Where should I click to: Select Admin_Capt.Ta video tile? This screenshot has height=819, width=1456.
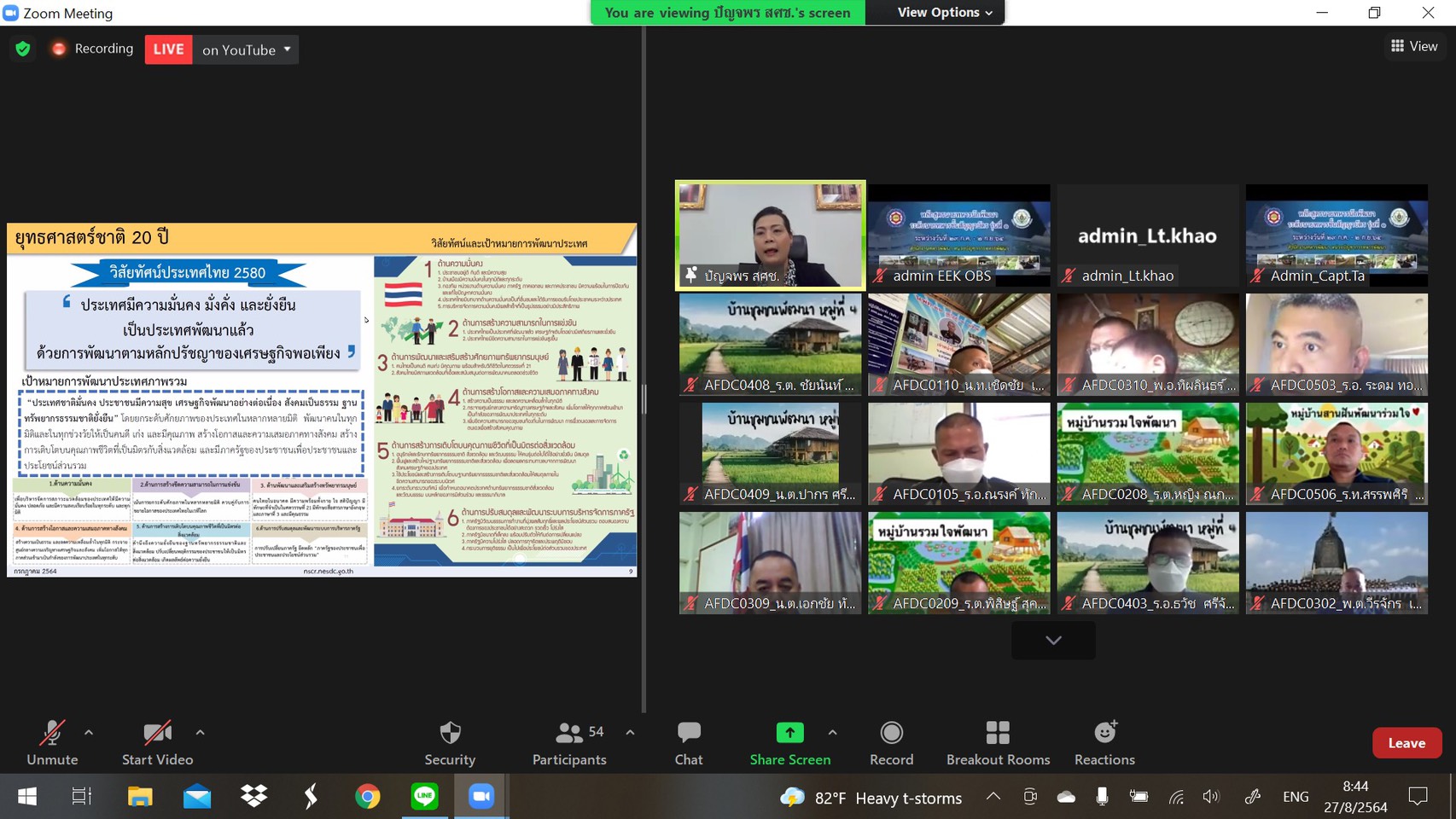pyautogui.click(x=1337, y=235)
